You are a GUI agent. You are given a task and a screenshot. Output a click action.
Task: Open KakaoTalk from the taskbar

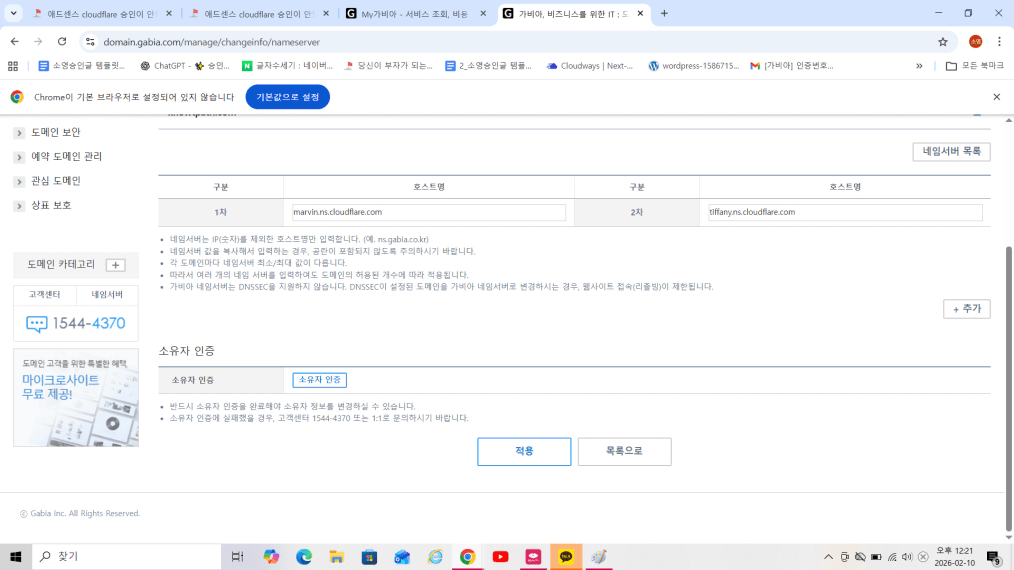tap(566, 557)
